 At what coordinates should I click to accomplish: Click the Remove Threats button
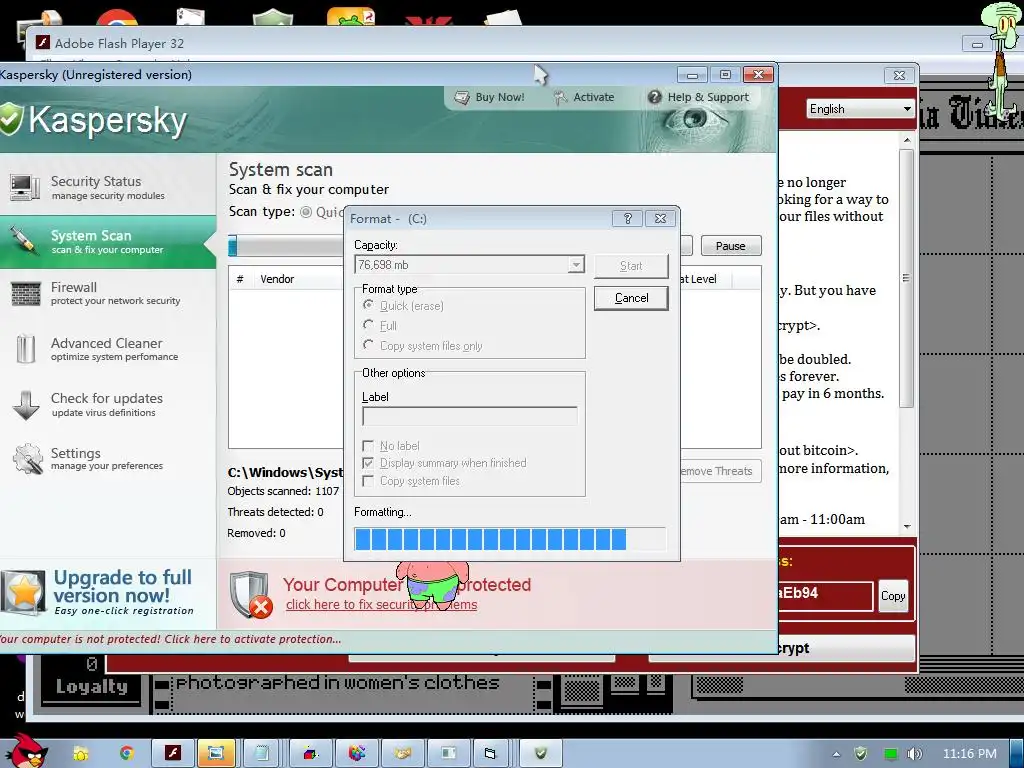[720, 471]
